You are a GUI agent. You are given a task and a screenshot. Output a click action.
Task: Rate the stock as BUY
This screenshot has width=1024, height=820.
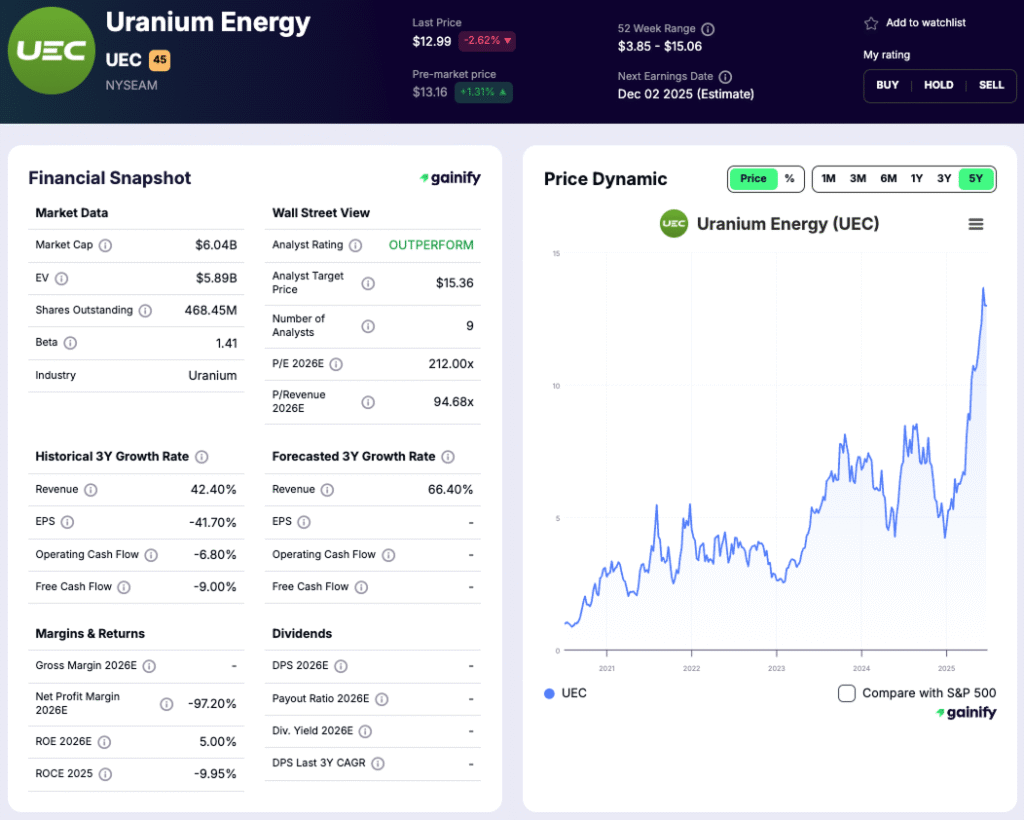pyautogui.click(x=887, y=85)
